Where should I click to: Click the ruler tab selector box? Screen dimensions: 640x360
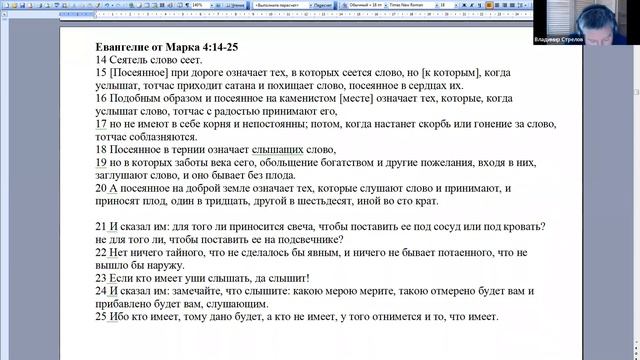click(x=4, y=14)
